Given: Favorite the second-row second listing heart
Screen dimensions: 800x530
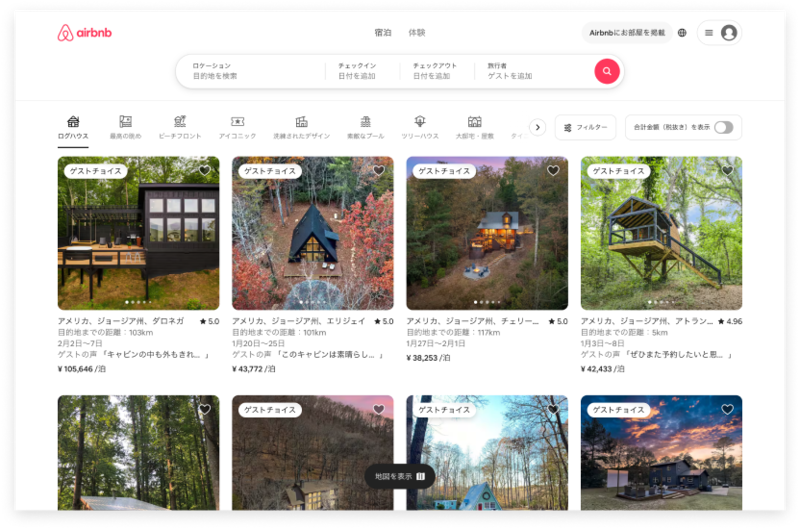Looking at the screenshot, I should [379, 409].
